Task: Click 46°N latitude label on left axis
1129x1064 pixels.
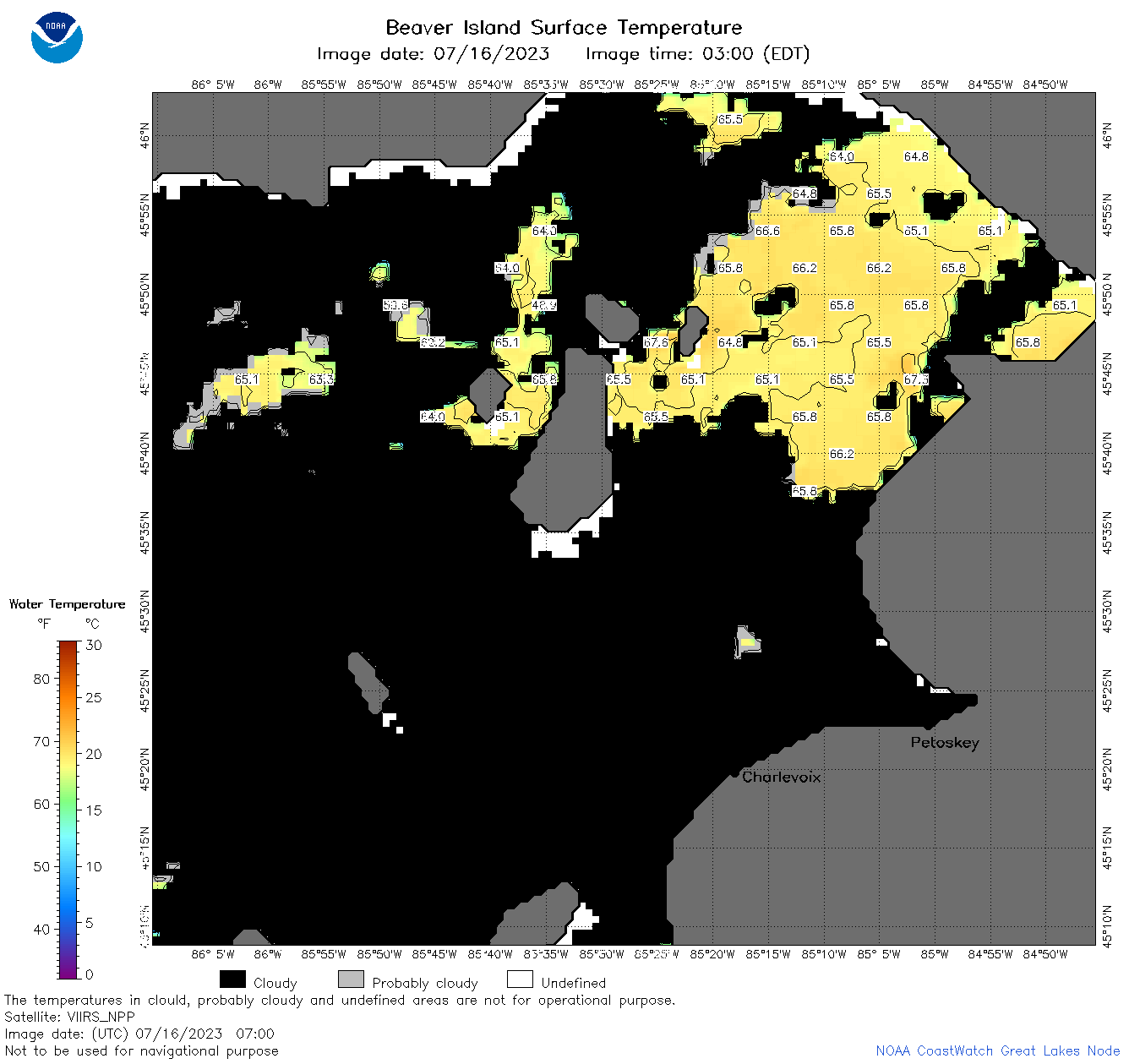Action: pos(145,135)
